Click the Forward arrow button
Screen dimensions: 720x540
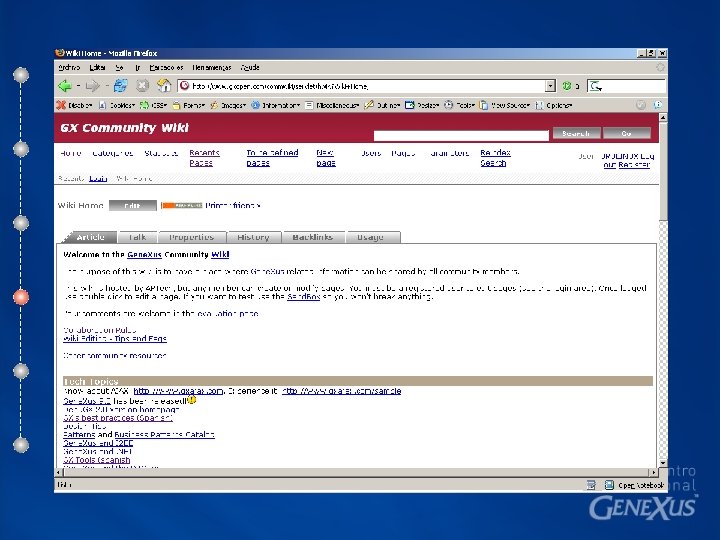point(93,86)
